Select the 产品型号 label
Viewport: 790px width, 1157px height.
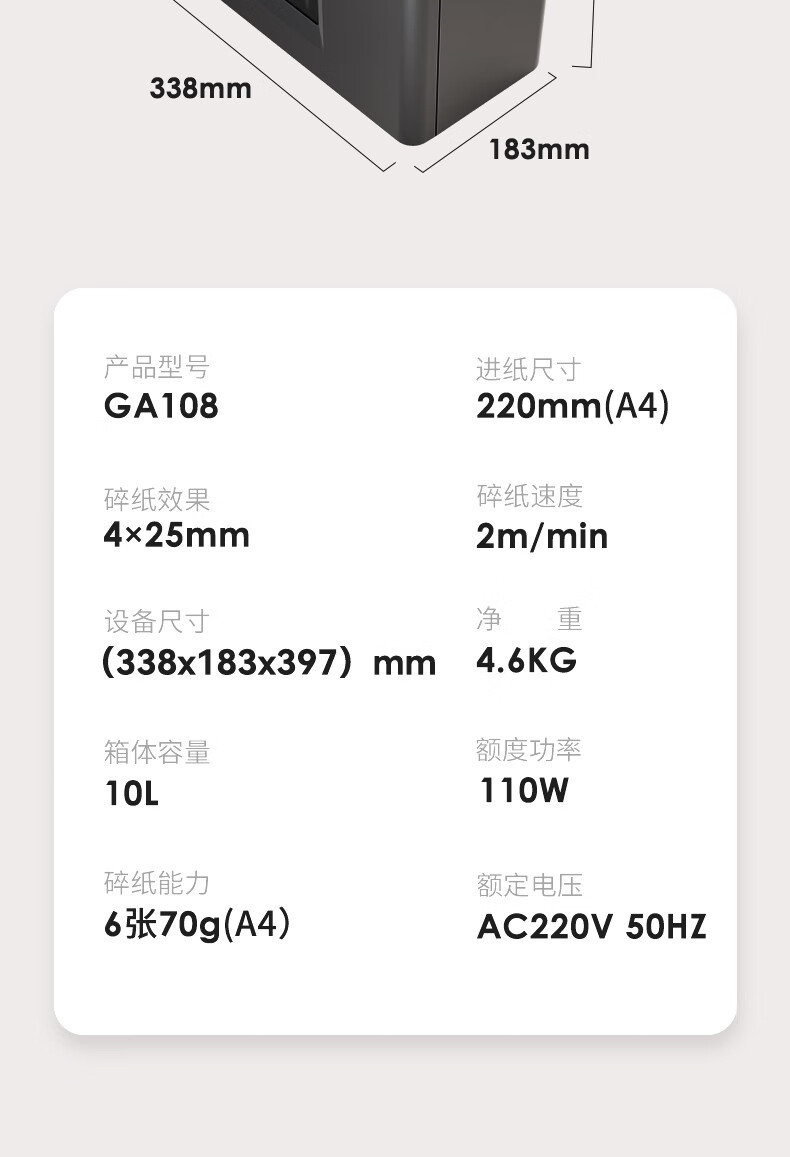156,367
